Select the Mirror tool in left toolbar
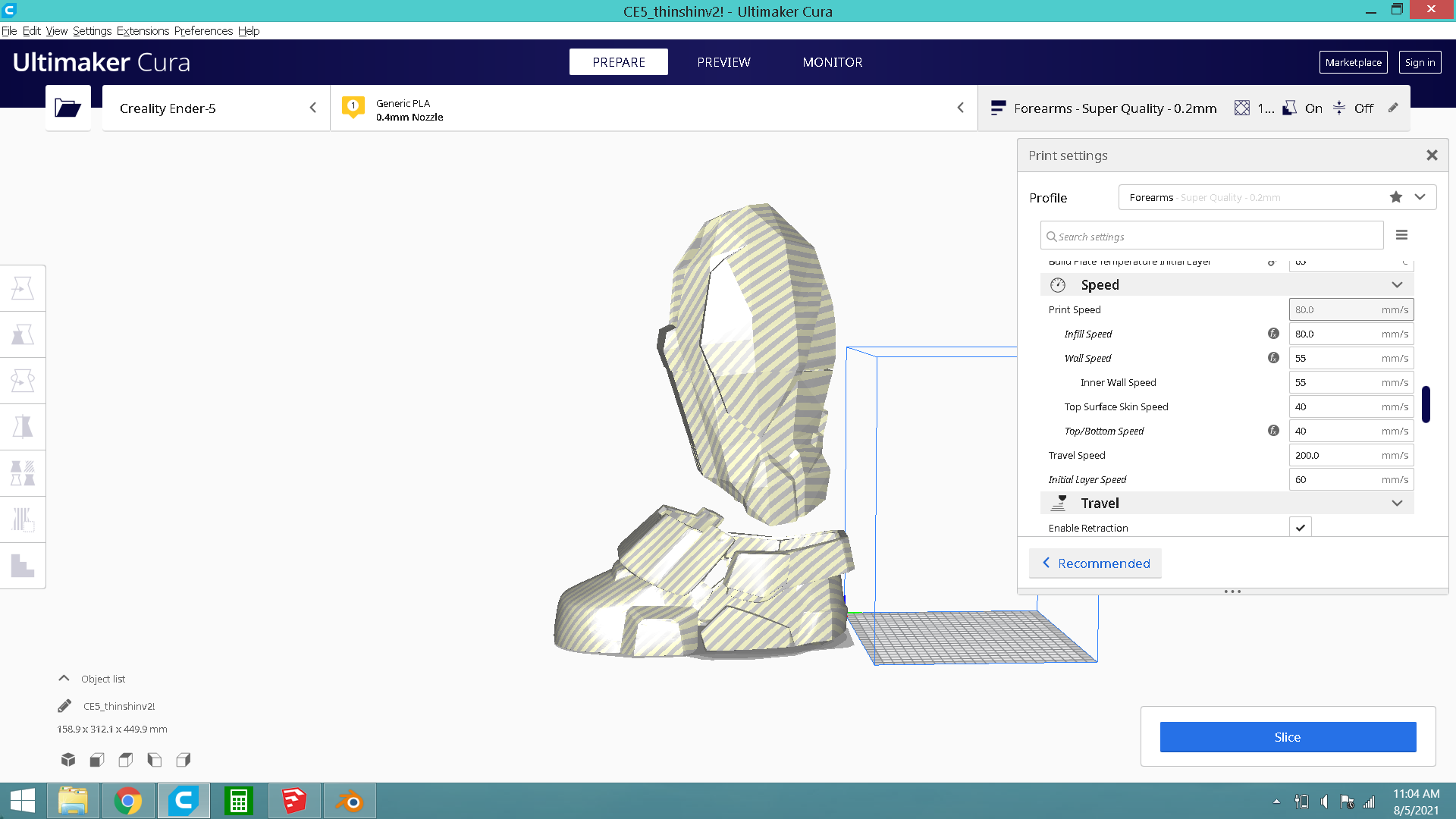 coord(23,427)
